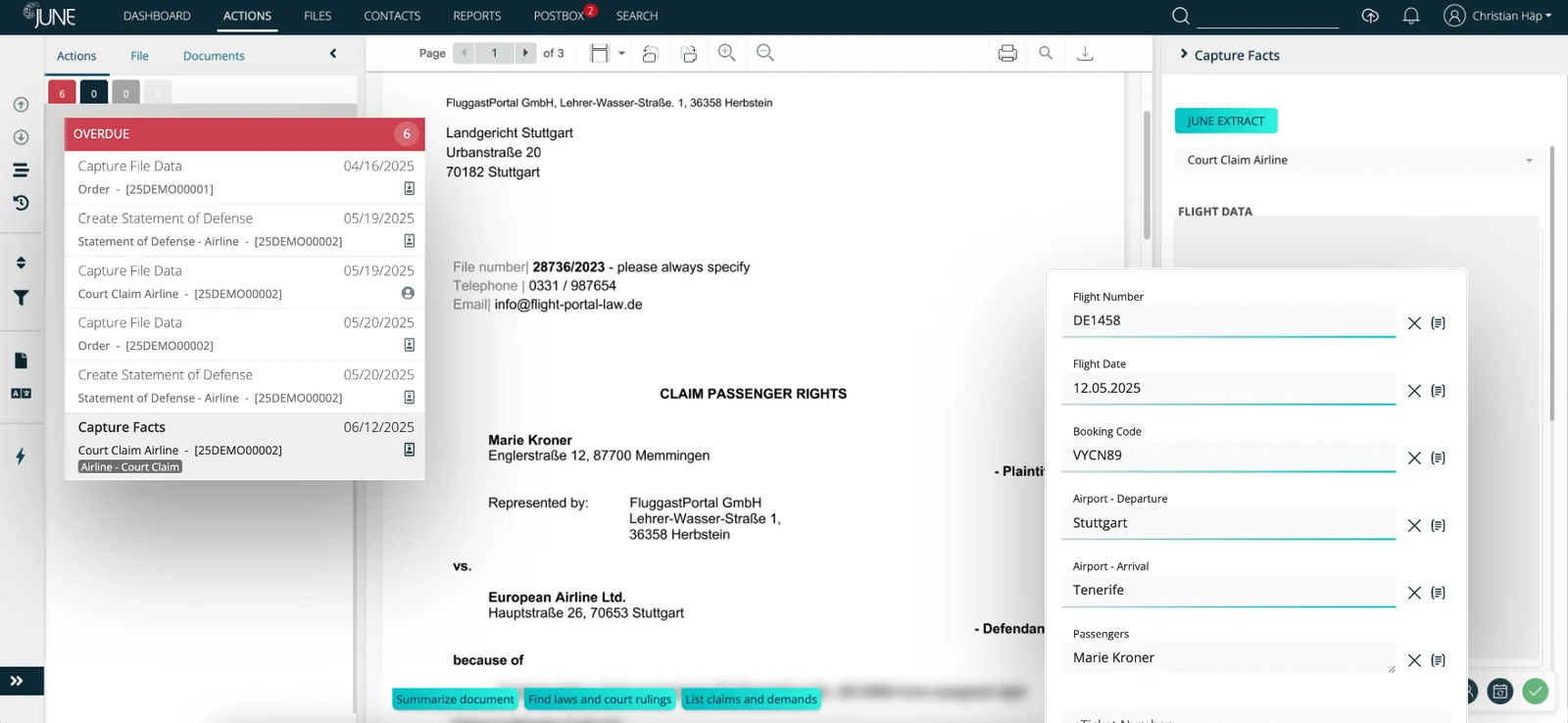Zoom out of the document viewer
This screenshot has width=1568, height=723.
[x=765, y=53]
